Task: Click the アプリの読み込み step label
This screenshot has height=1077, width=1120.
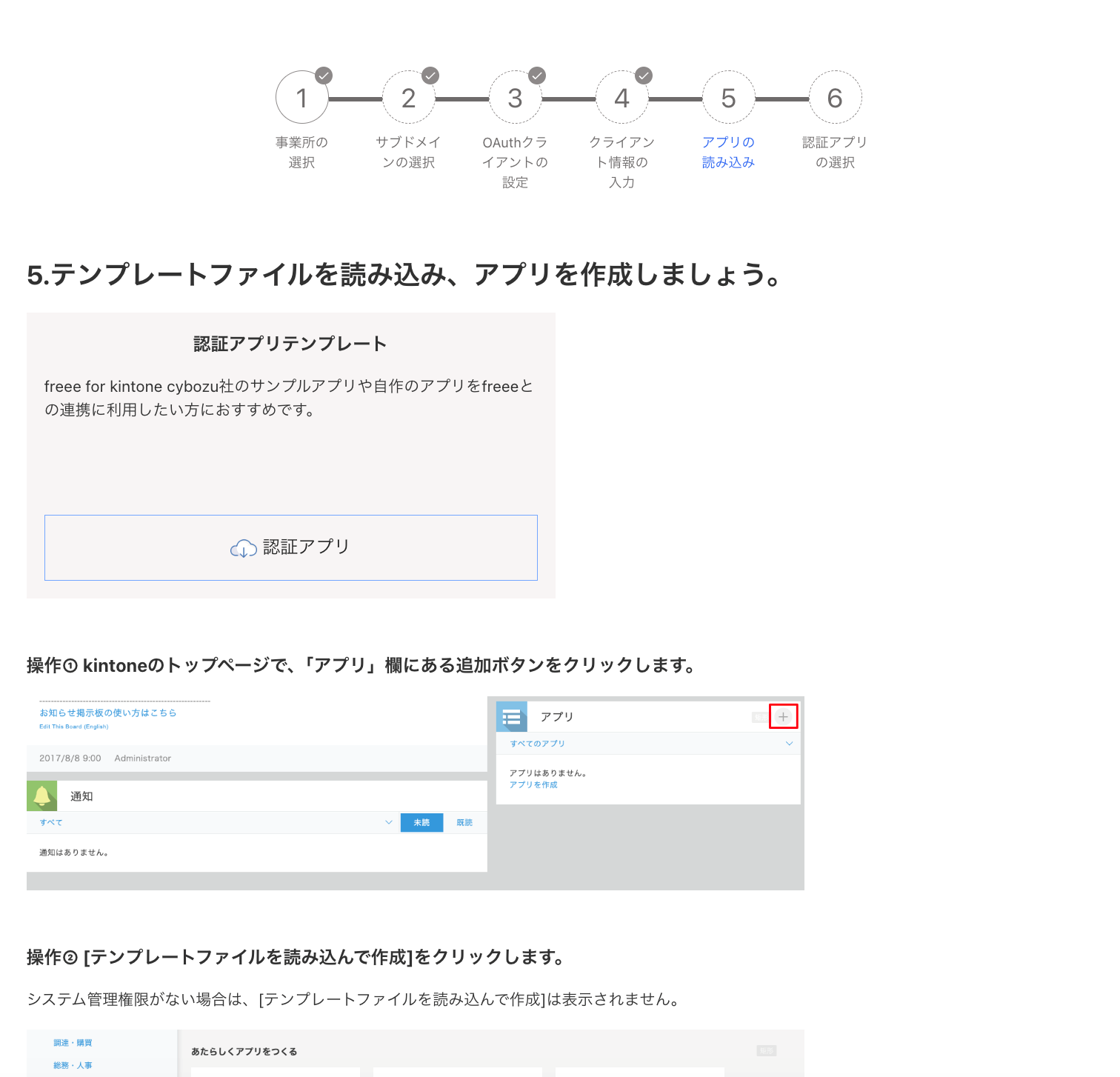Action: [x=729, y=152]
